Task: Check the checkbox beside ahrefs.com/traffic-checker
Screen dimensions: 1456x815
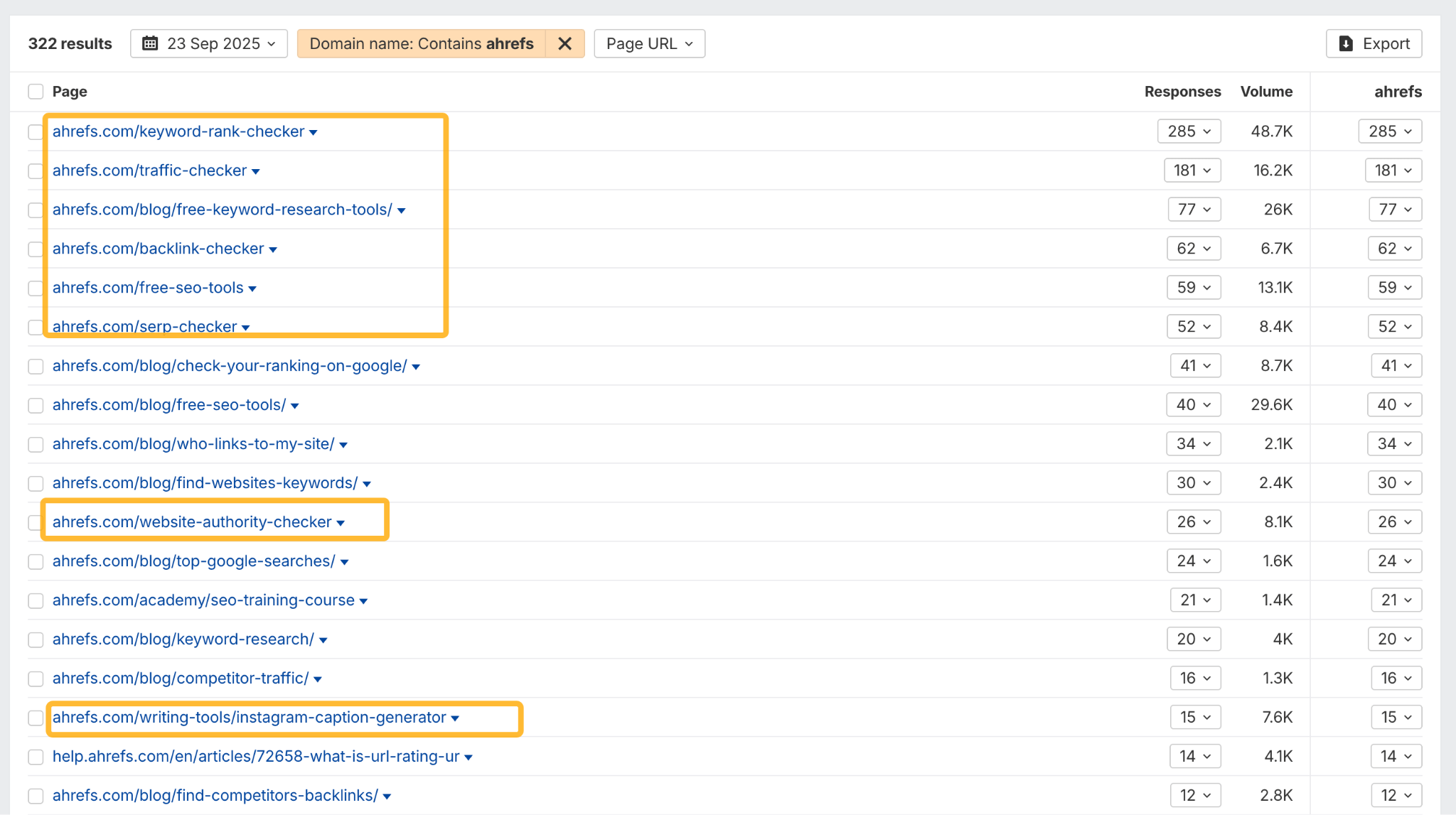Action: click(36, 171)
